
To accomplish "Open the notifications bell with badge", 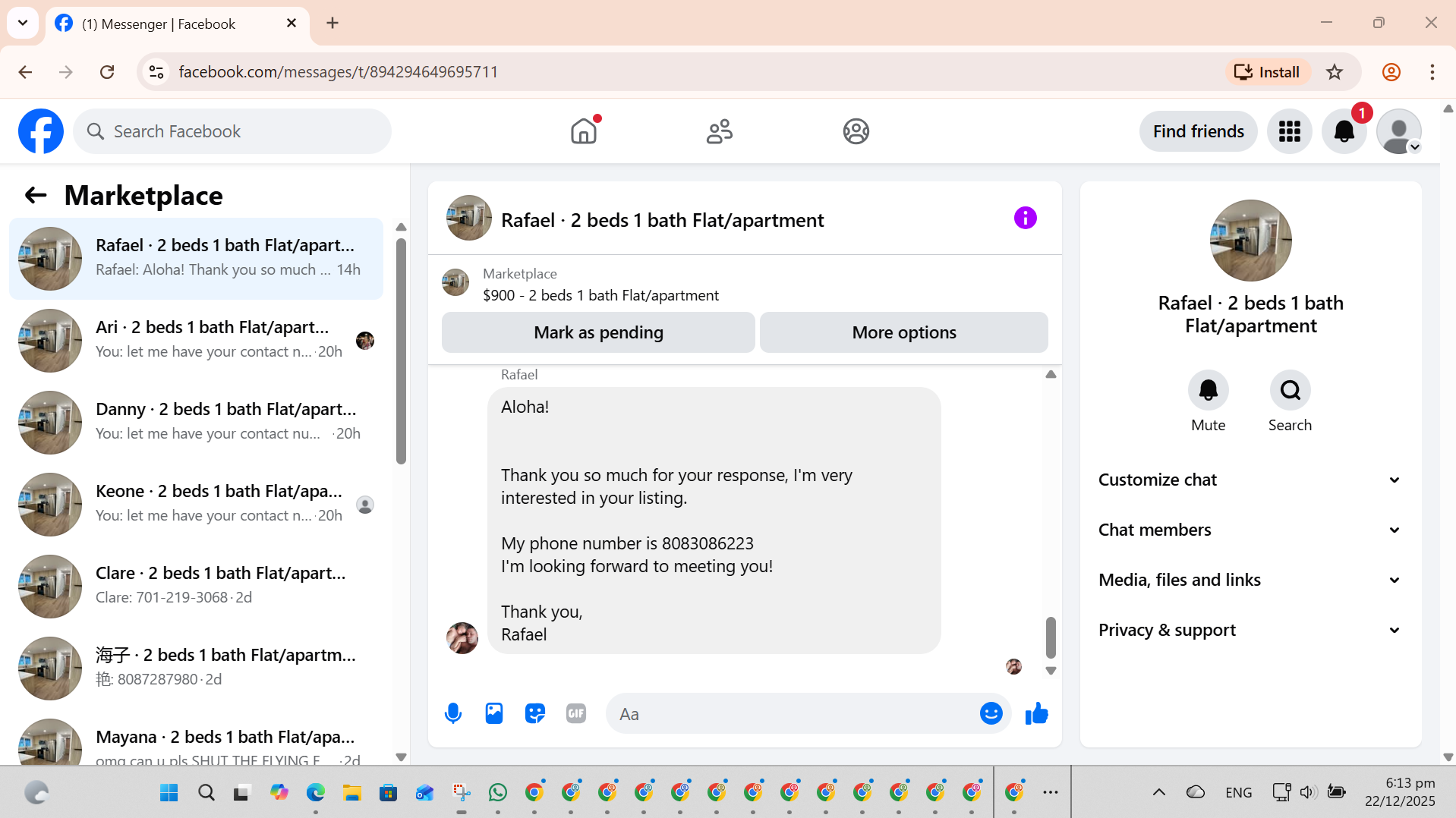I will (1344, 131).
